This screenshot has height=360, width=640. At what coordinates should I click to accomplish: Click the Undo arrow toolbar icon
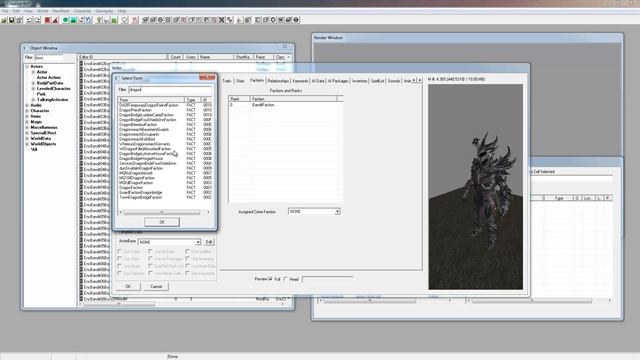pos(29,20)
